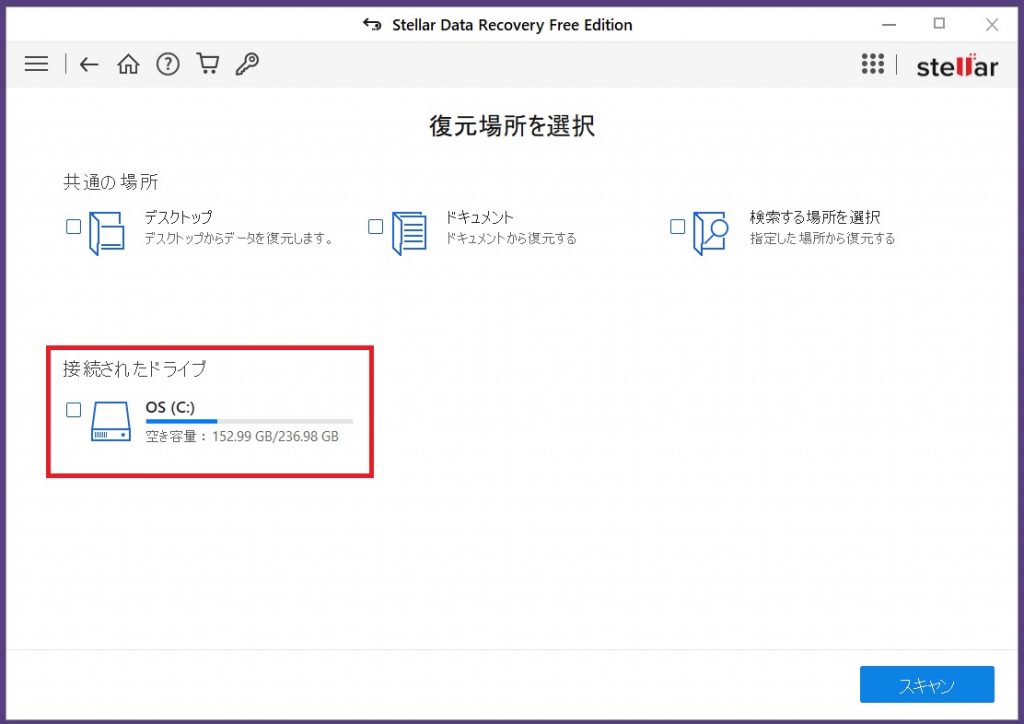This screenshot has height=724, width=1024.
Task: Open help via question mark icon
Action: click(x=168, y=64)
